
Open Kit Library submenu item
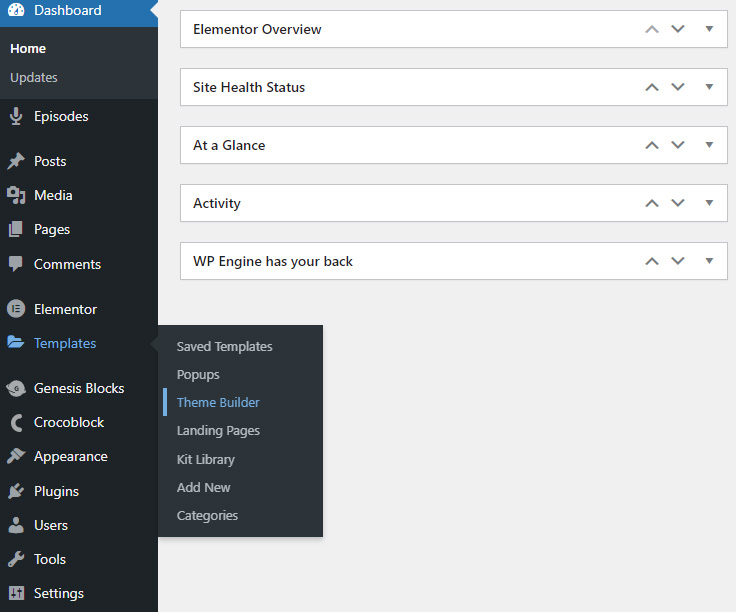[206, 459]
